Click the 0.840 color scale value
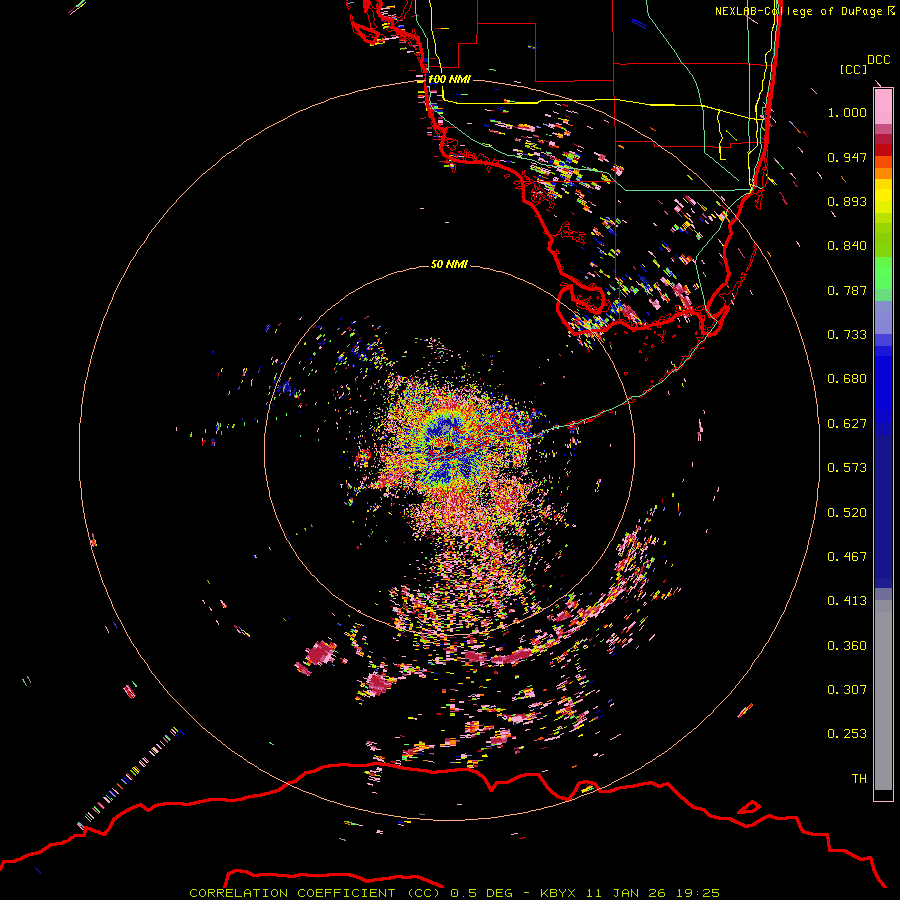This screenshot has width=900, height=900. [x=847, y=246]
